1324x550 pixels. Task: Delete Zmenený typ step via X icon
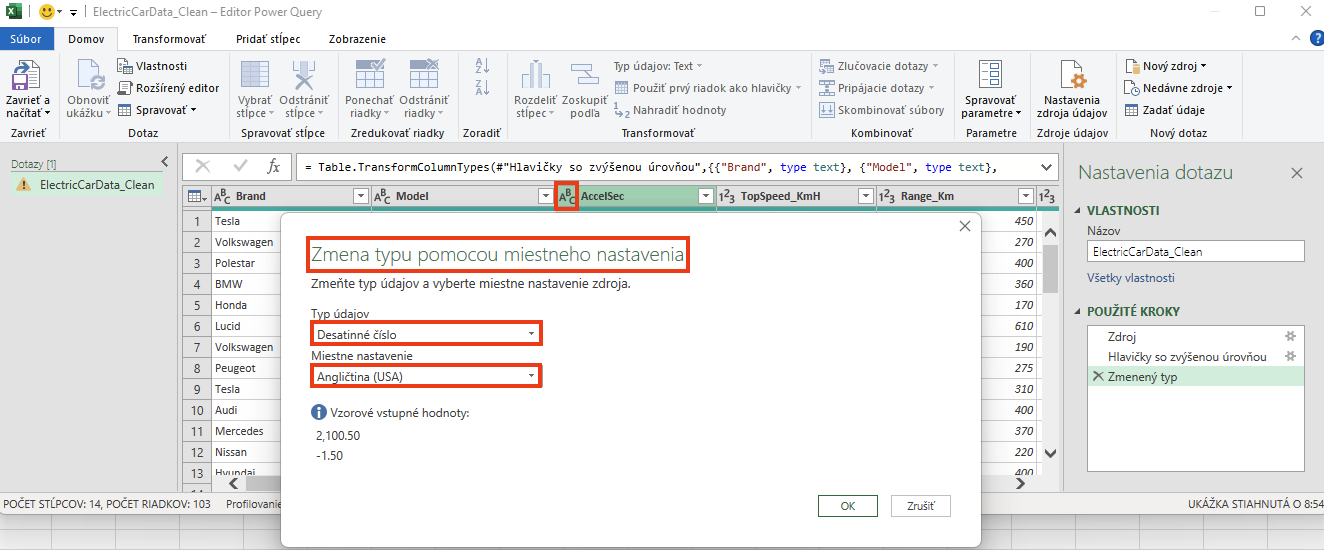(x=1098, y=377)
